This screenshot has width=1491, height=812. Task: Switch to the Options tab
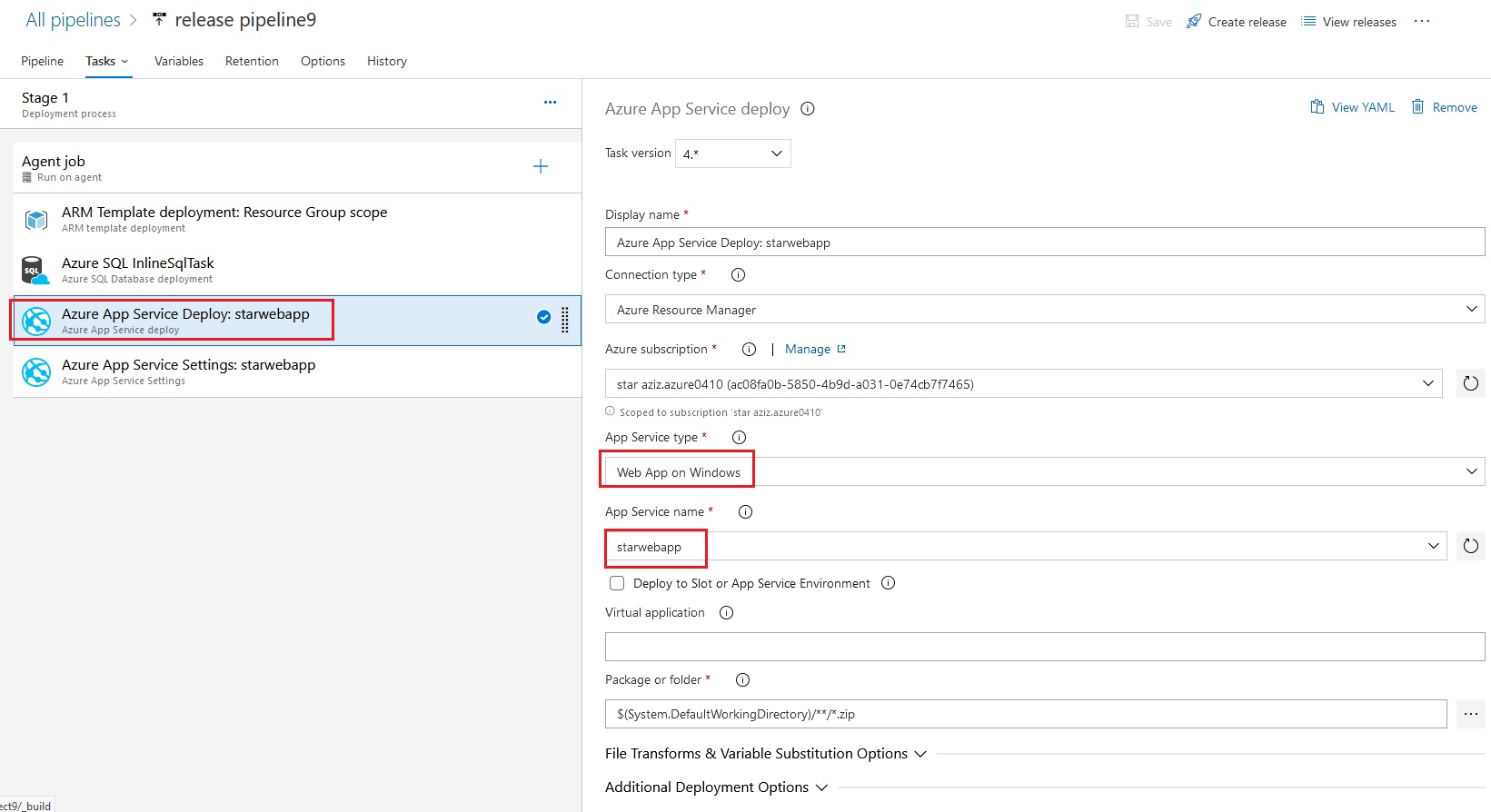click(323, 61)
